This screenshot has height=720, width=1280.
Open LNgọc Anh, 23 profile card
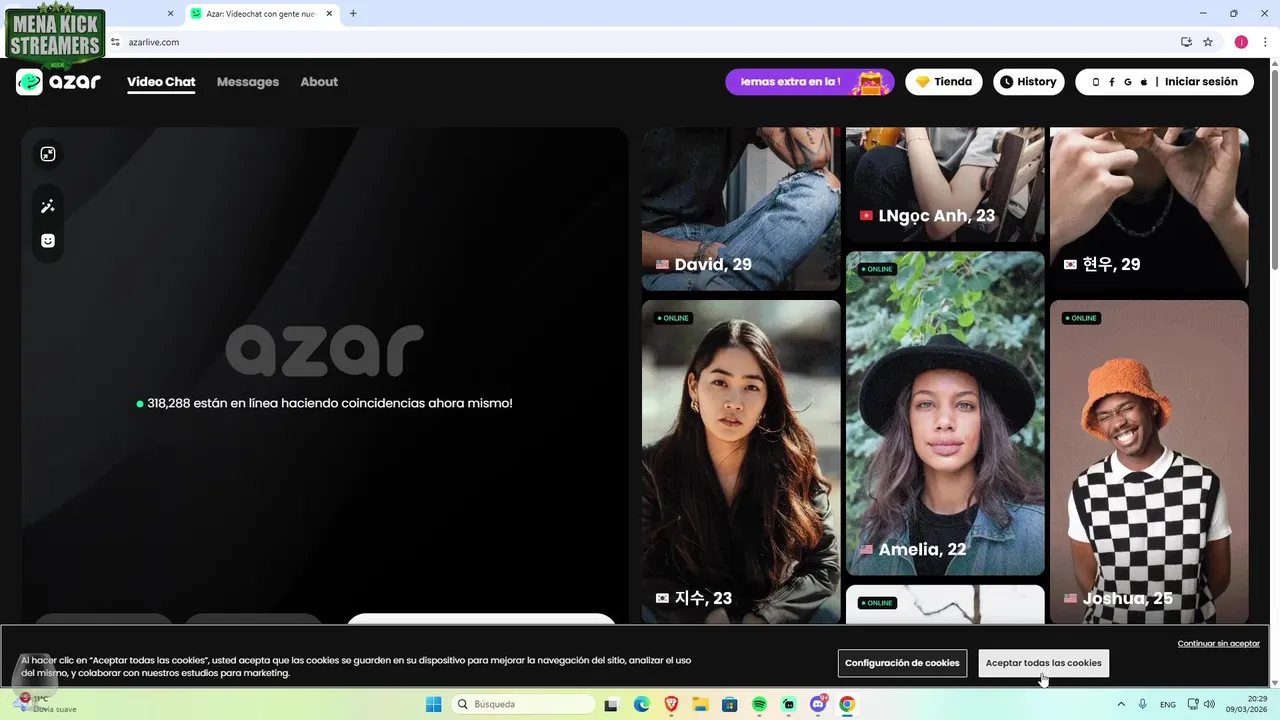tap(945, 184)
